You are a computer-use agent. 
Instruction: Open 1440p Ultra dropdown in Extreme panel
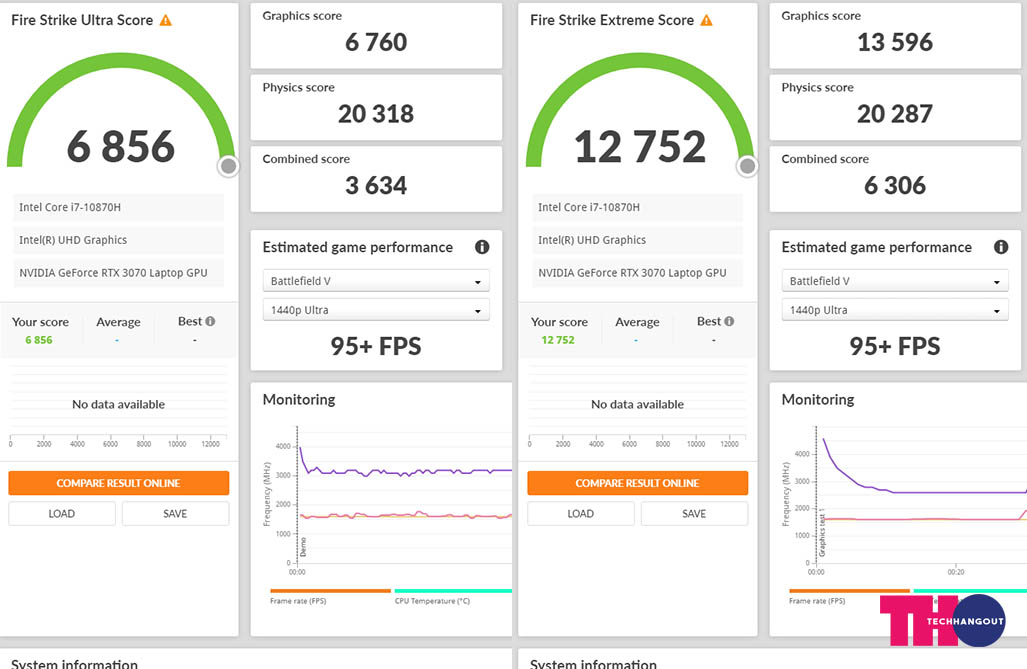coord(895,310)
